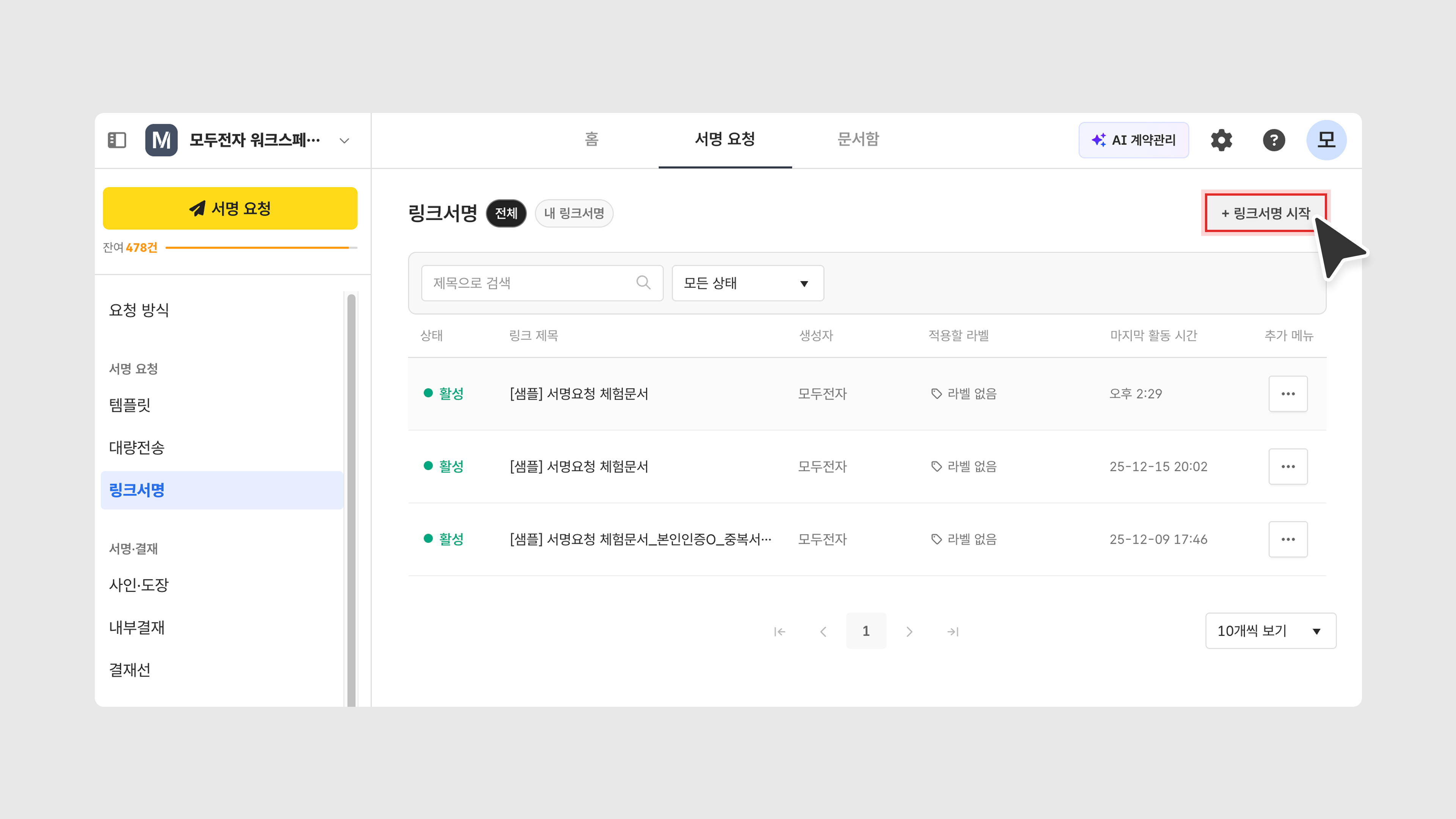
Task: Click the '제목으로 검색' search field
Action: click(x=531, y=283)
